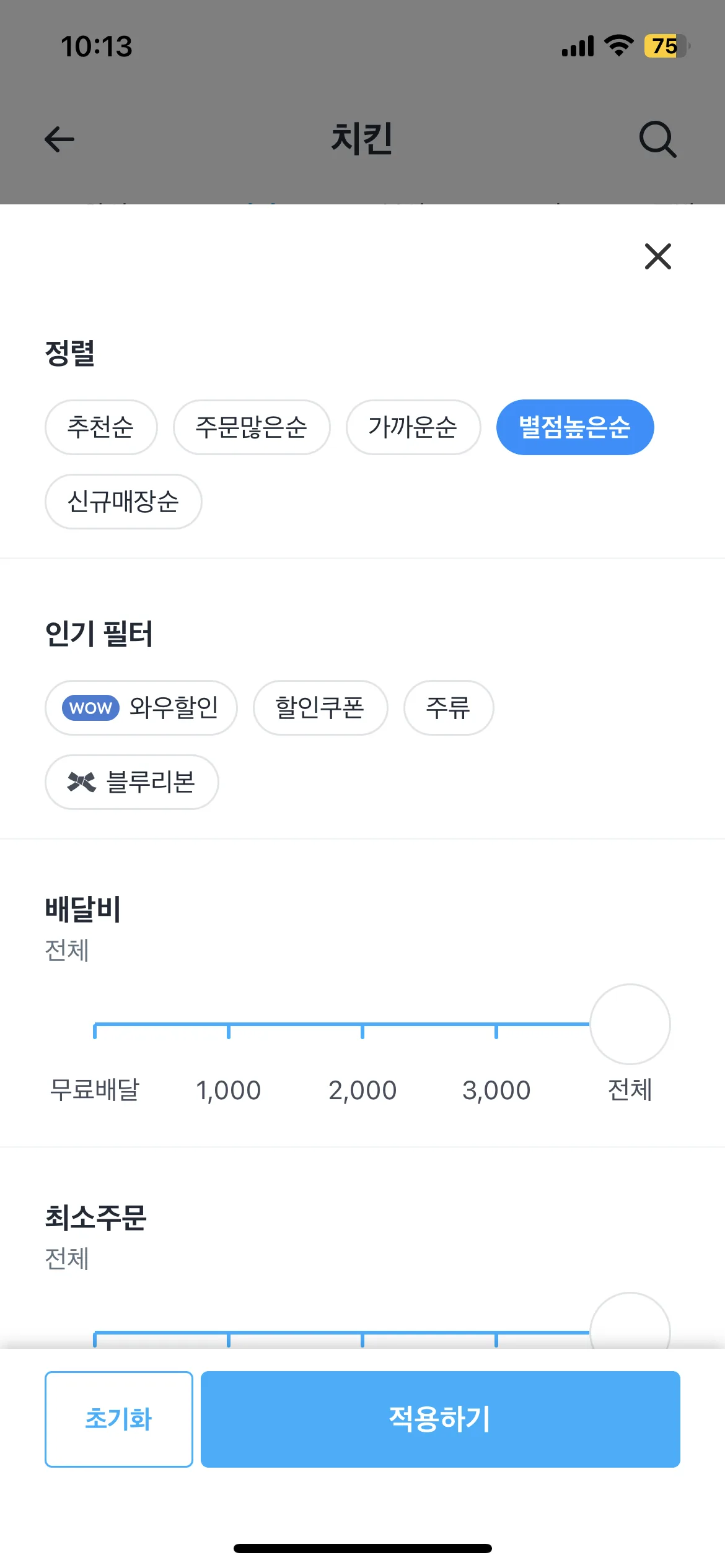The image size is (725, 1568).
Task: Close the filter sheet with X
Action: click(657, 256)
